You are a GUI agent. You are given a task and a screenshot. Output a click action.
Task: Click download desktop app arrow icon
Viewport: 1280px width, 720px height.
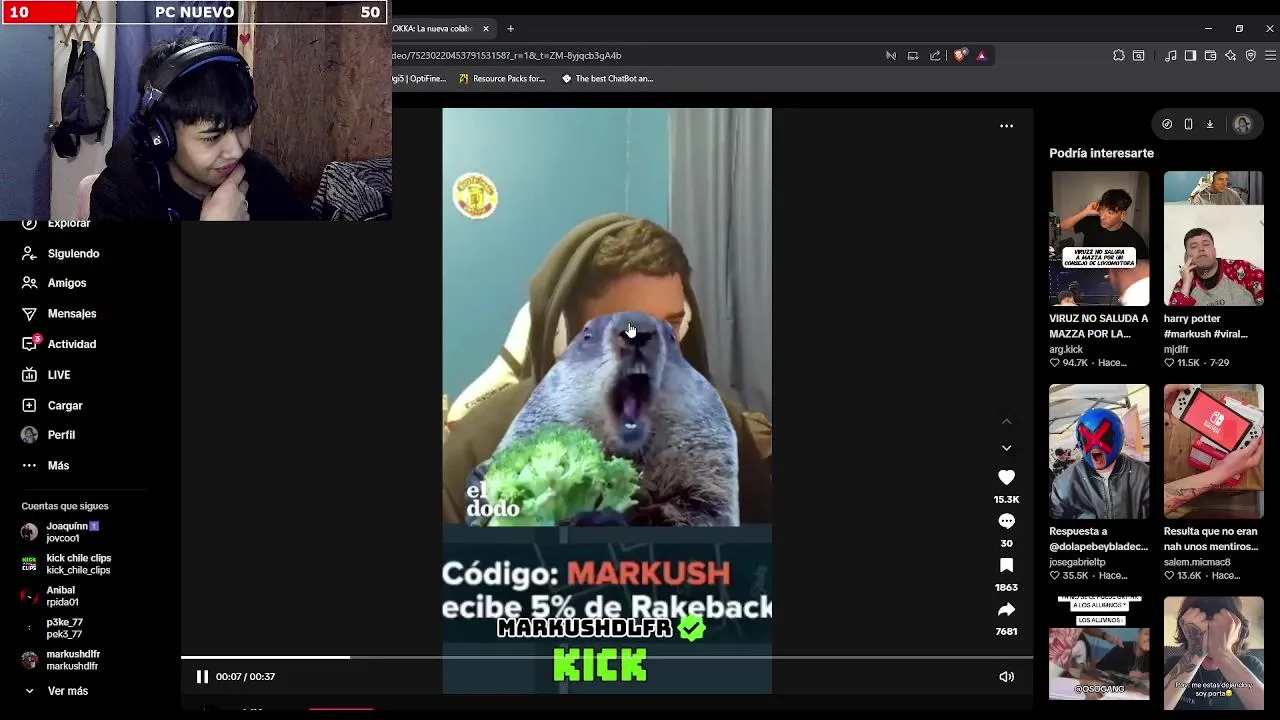click(x=1209, y=124)
